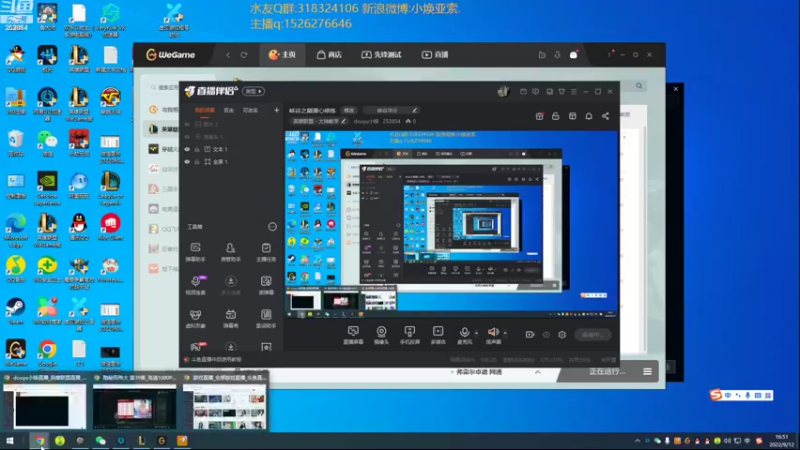800x450 pixels.
Task: Click Windows Start button
Action: coord(10,441)
